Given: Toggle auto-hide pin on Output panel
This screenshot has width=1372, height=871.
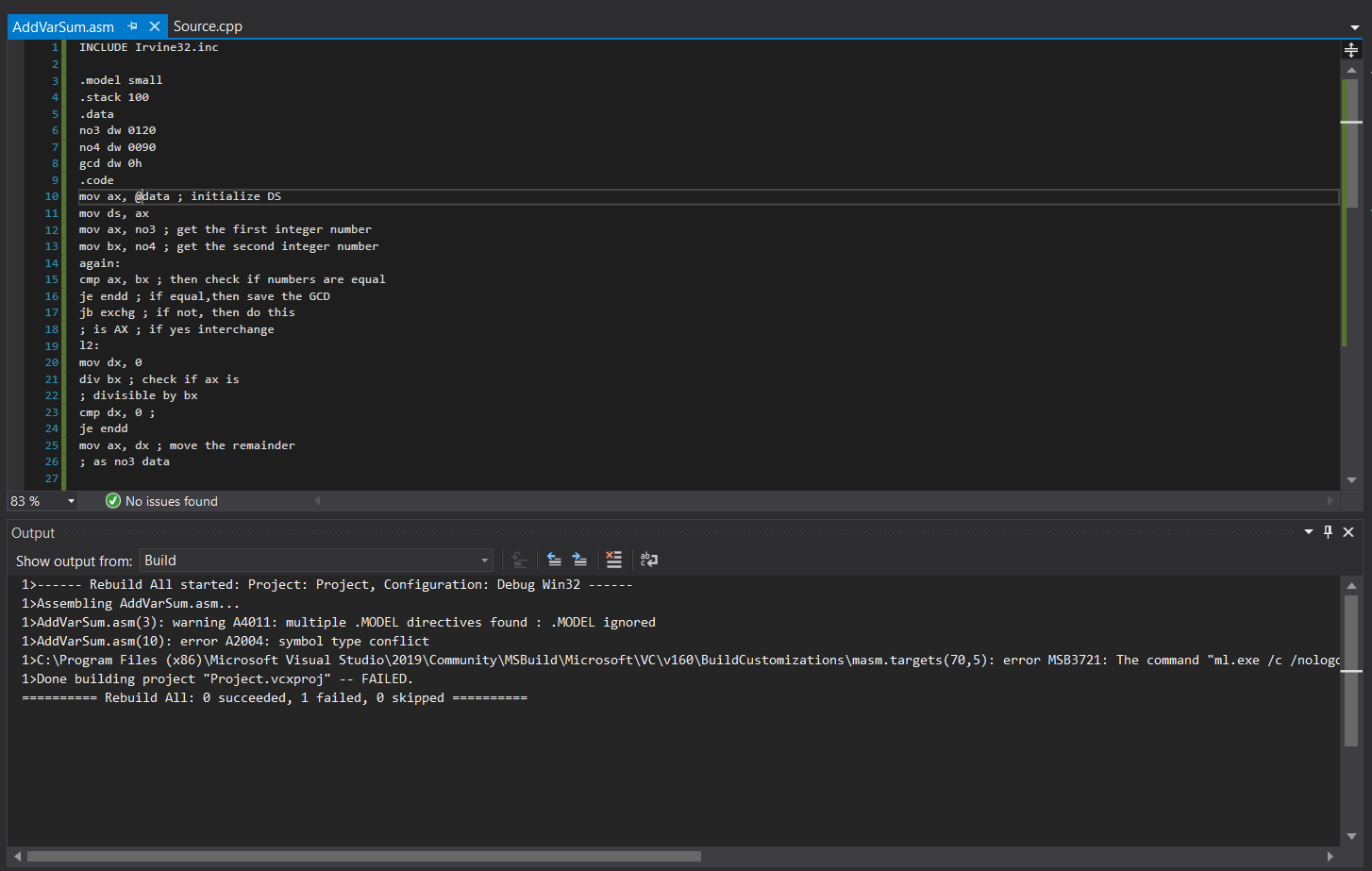Looking at the screenshot, I should pyautogui.click(x=1329, y=532).
